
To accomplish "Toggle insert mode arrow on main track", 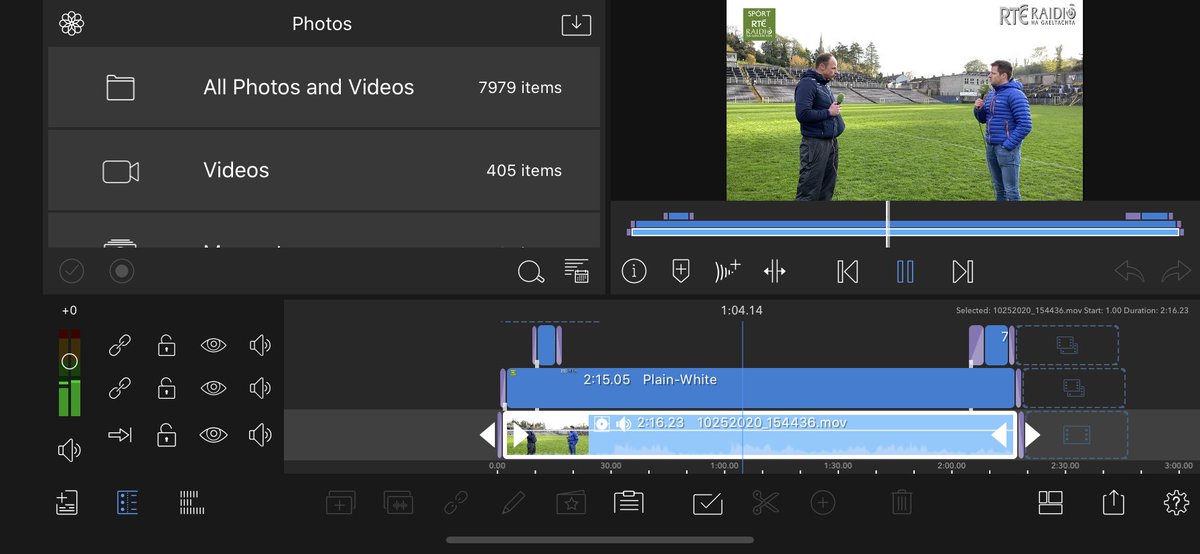I will [120, 435].
